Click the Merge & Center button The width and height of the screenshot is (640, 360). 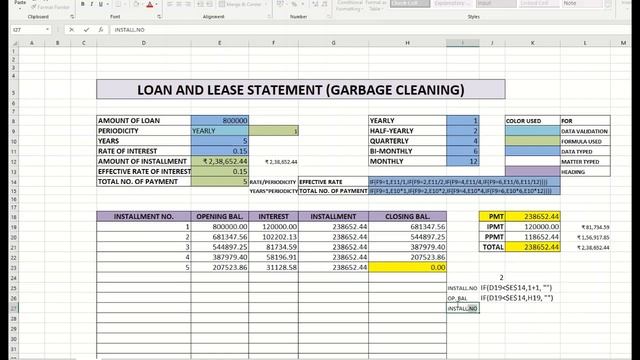(241, 4)
